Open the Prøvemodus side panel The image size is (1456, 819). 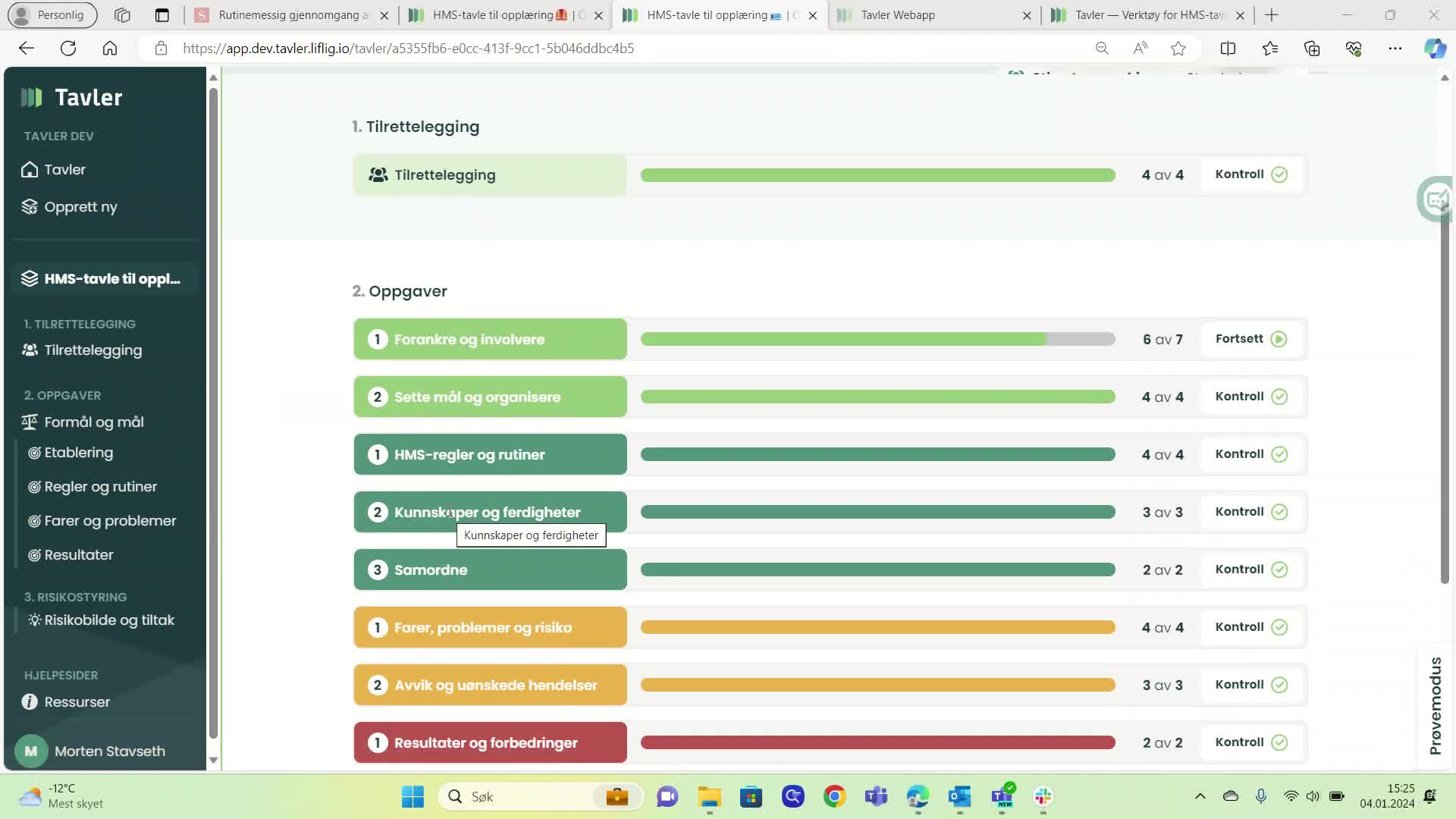pos(1435,705)
